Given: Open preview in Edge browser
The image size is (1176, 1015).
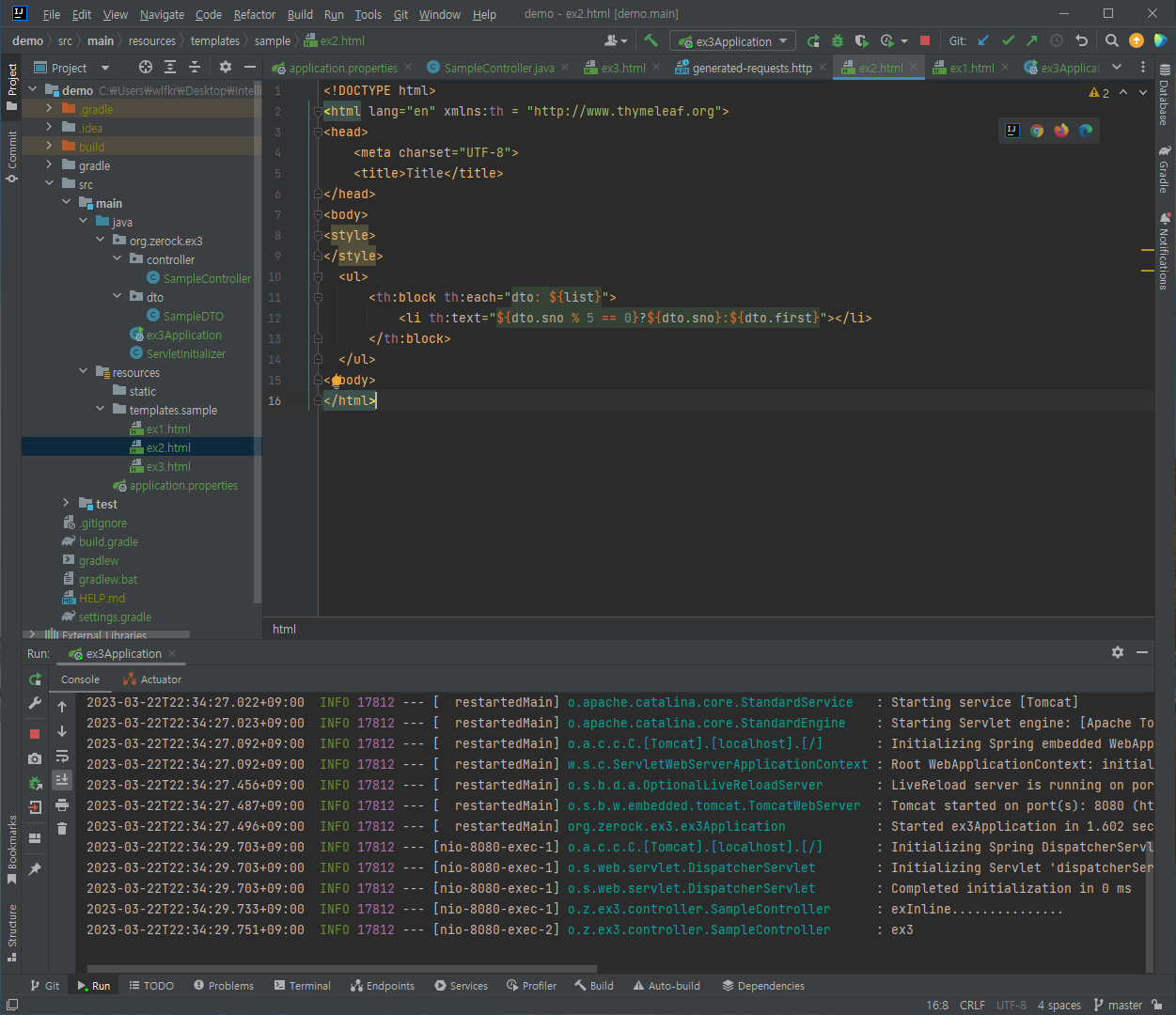Looking at the screenshot, I should click(x=1086, y=131).
